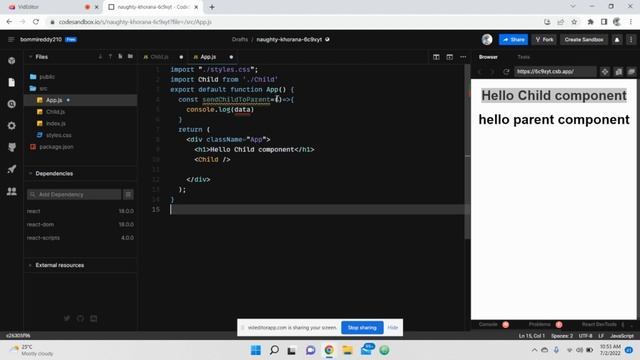Open Windows taskbar search
The image size is (640, 360).
[274, 350]
